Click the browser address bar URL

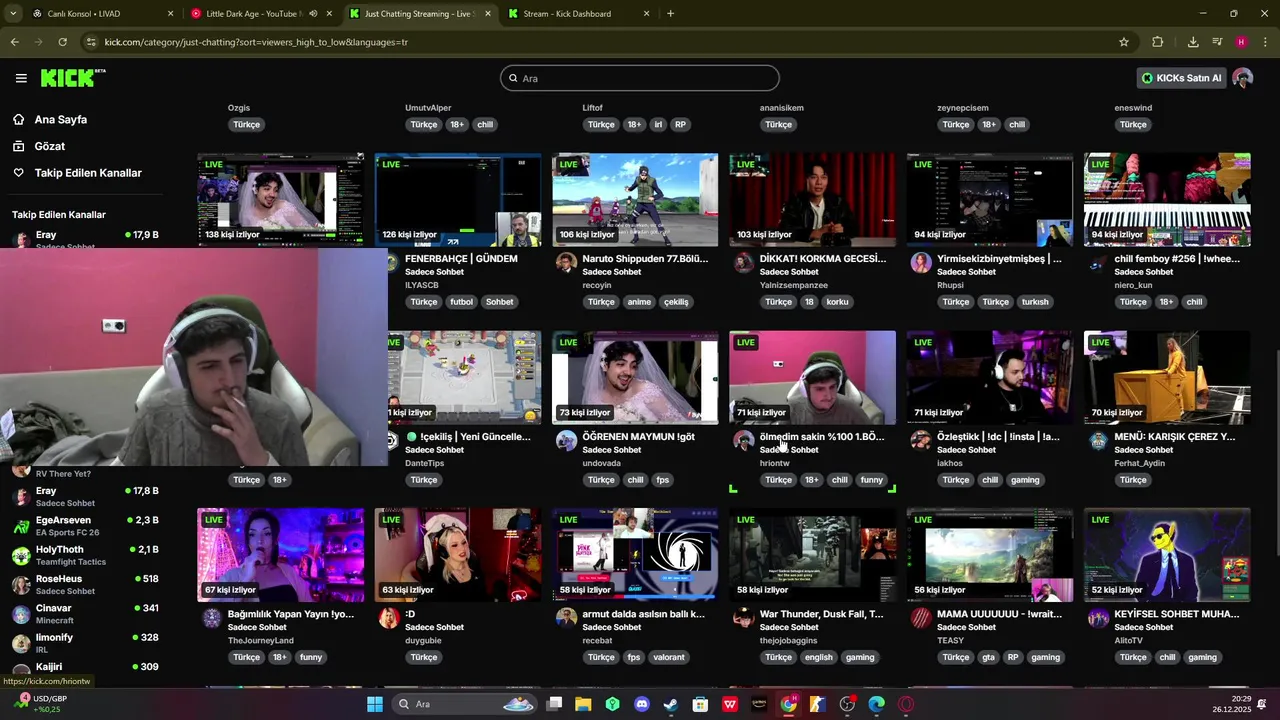(256, 42)
